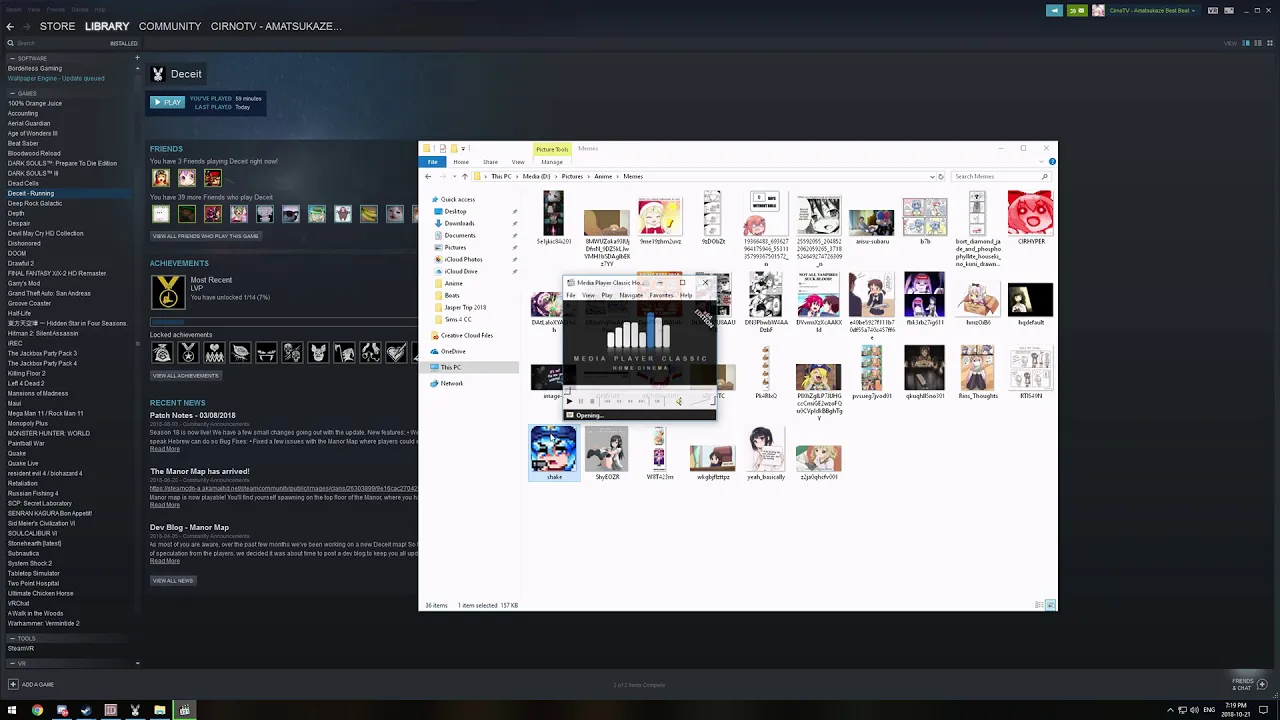Viewport: 1280px width, 720px height.
Task: Select Deep Rock Galactic in library
Action: 35,203
